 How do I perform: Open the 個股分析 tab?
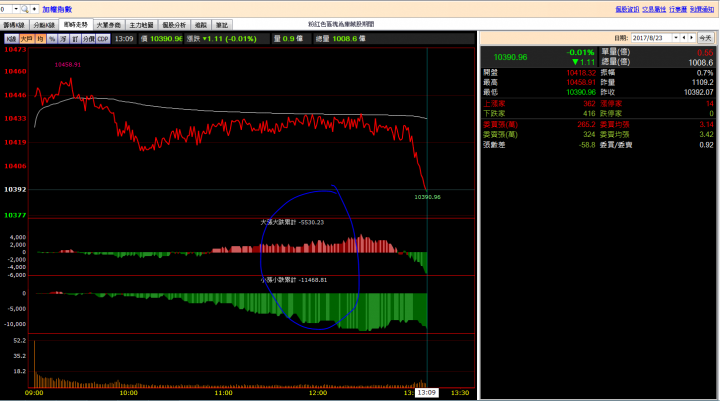click(x=174, y=25)
